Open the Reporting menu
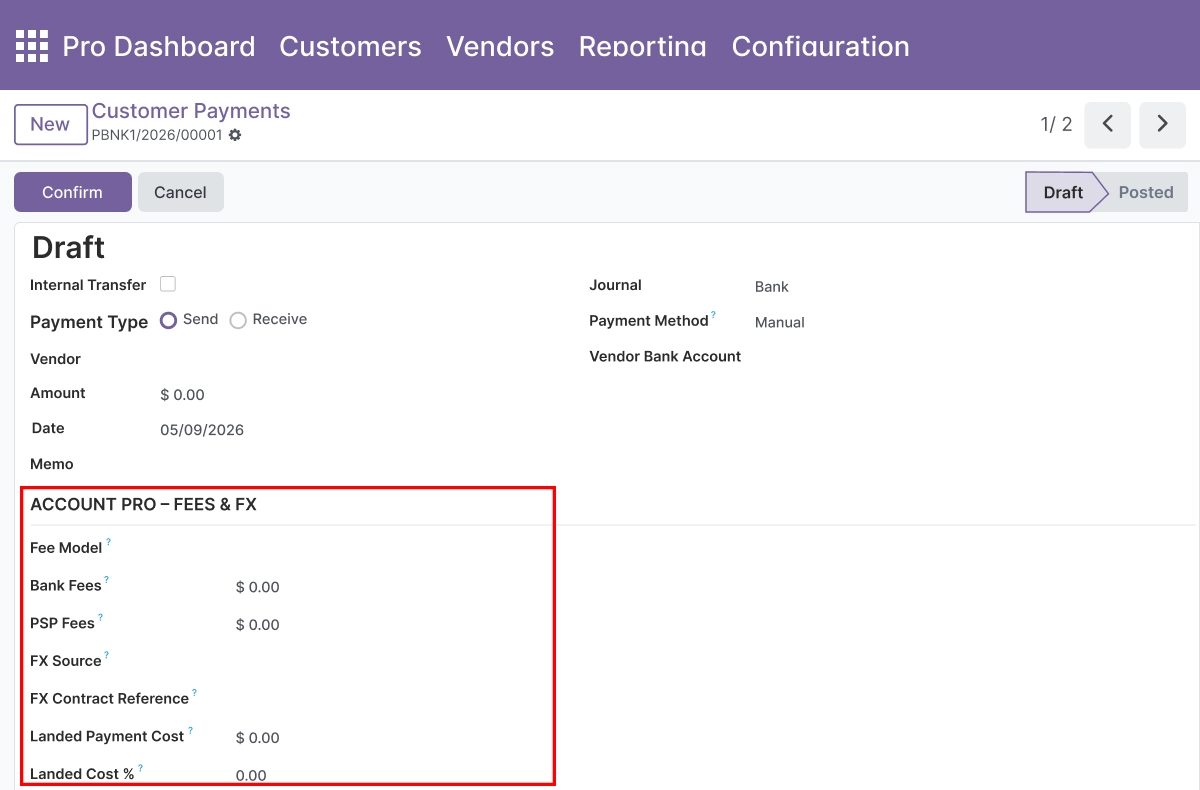The width and height of the screenshot is (1200, 790). [643, 46]
